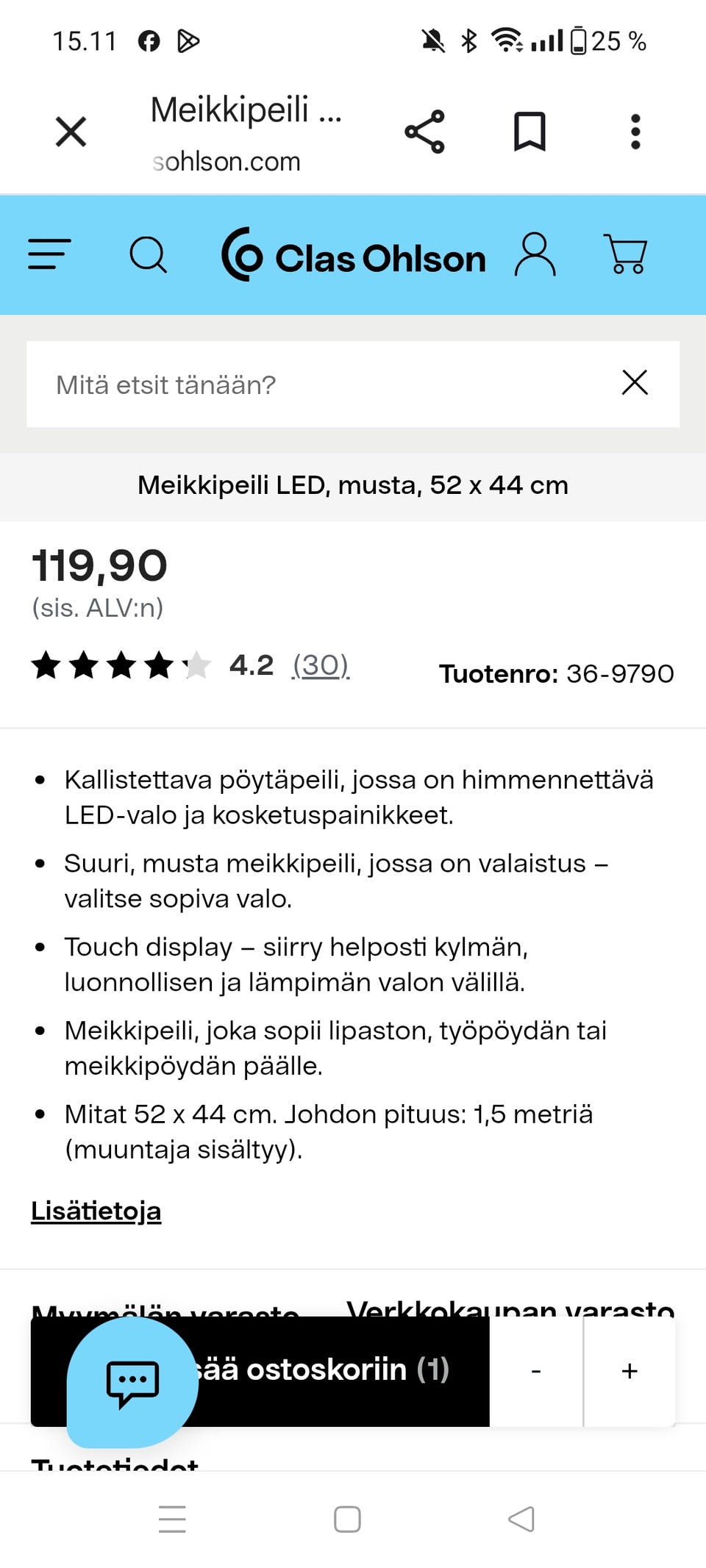Expand the Lisätietoja section
The width and height of the screenshot is (706, 1568).
96,1209
